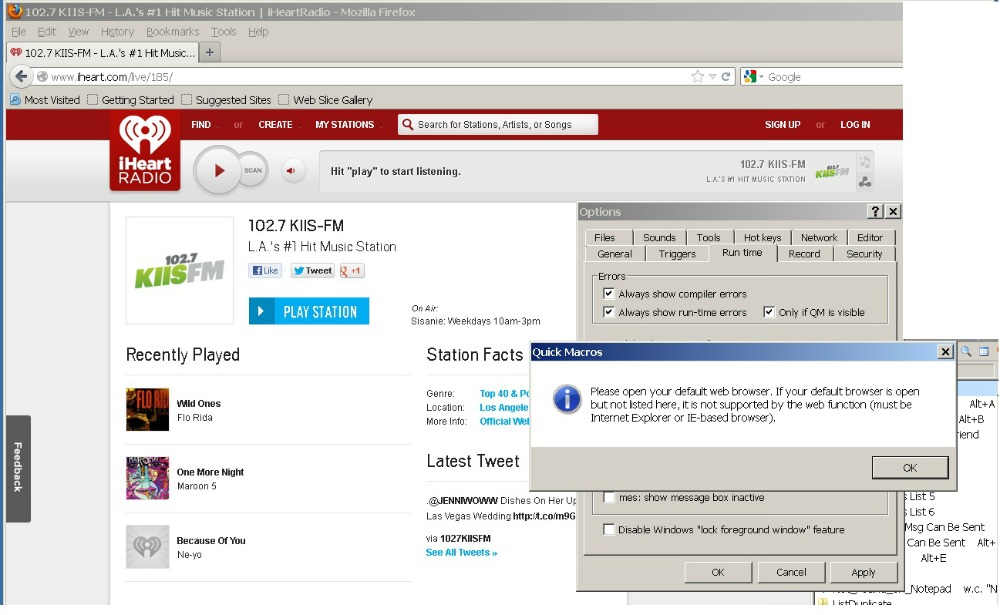Expand the FIND dropdown menu
The height and width of the screenshot is (615, 1000).
[206, 125]
